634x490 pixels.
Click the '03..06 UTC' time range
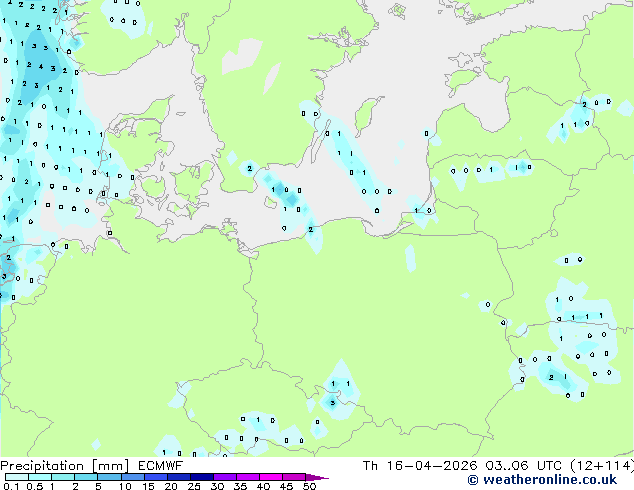523,466
